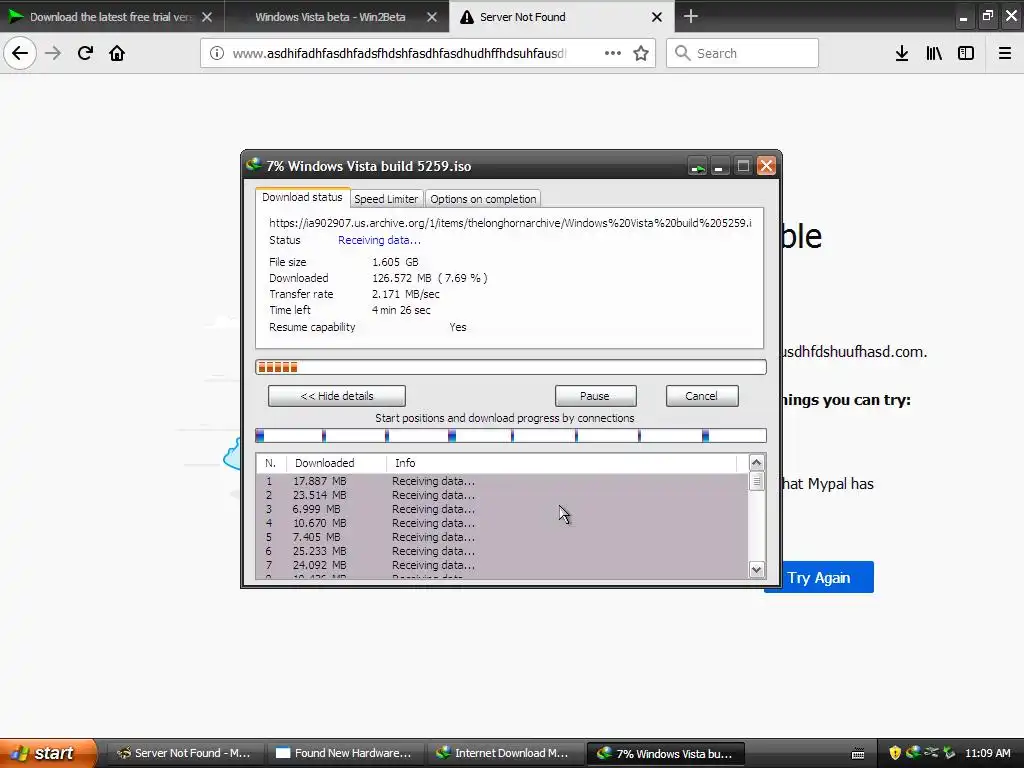Image resolution: width=1024 pixels, height=768 pixels.
Task: Open a new tab with plus icon
Action: click(x=690, y=16)
